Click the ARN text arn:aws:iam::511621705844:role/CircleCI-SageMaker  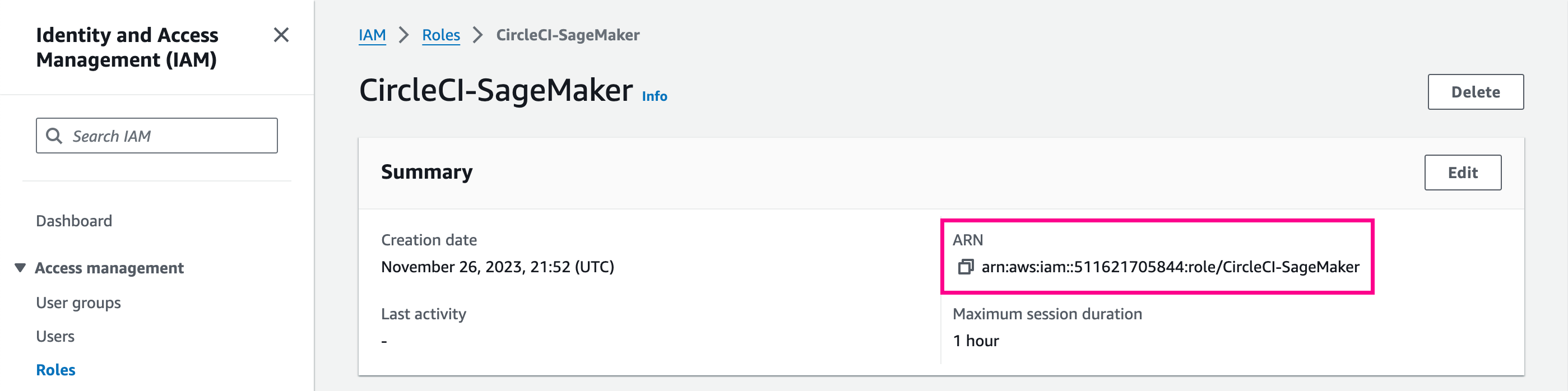tap(1170, 267)
